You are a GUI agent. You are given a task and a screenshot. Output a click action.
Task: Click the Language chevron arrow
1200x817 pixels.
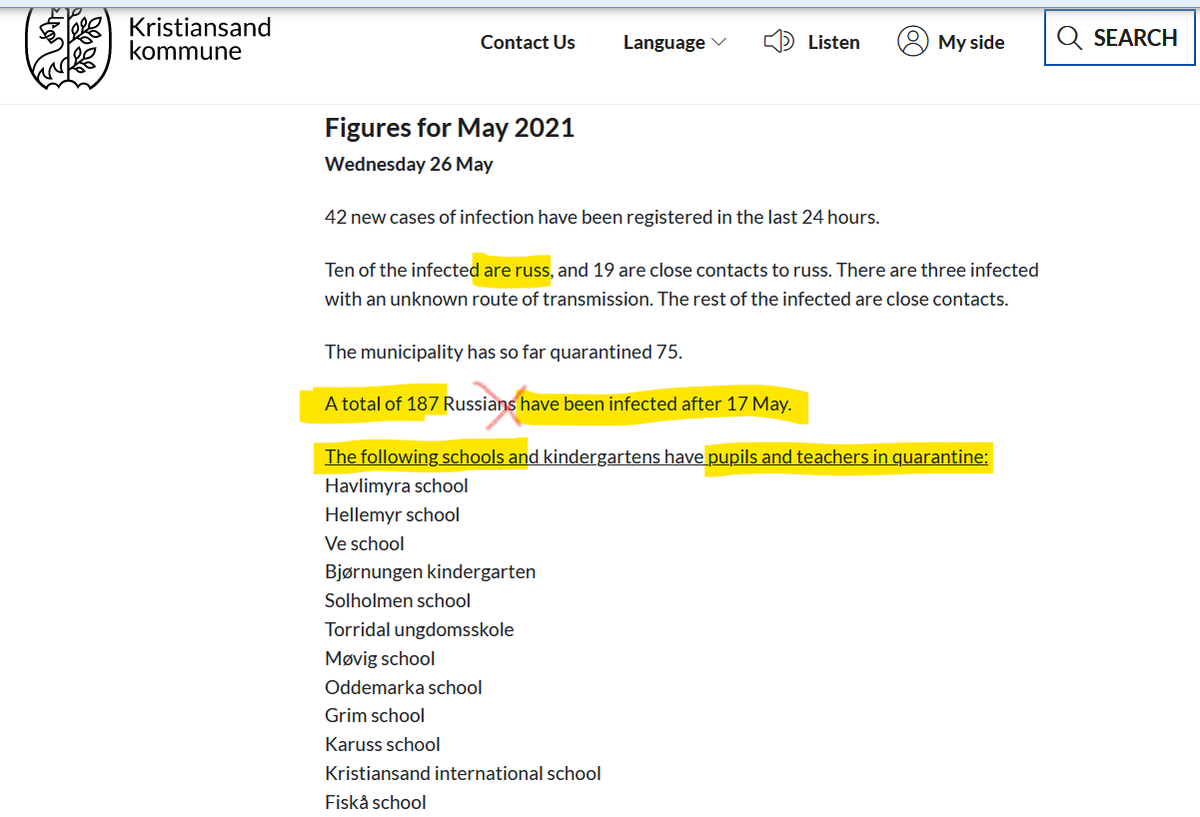click(x=718, y=42)
